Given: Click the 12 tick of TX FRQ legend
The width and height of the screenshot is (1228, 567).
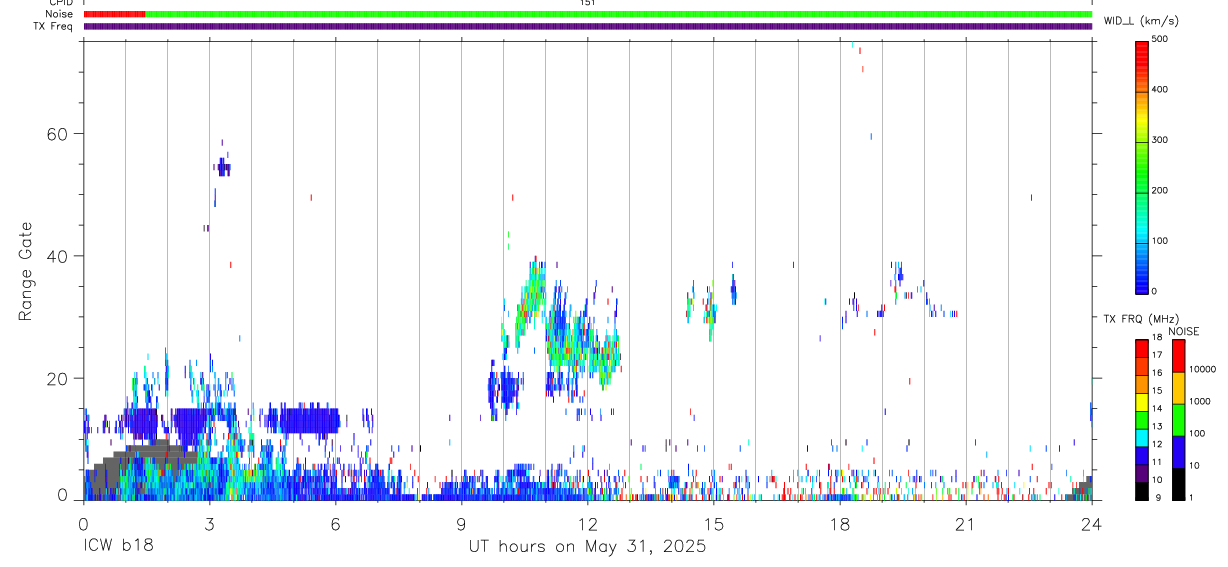Looking at the screenshot, I should 1156,443.
